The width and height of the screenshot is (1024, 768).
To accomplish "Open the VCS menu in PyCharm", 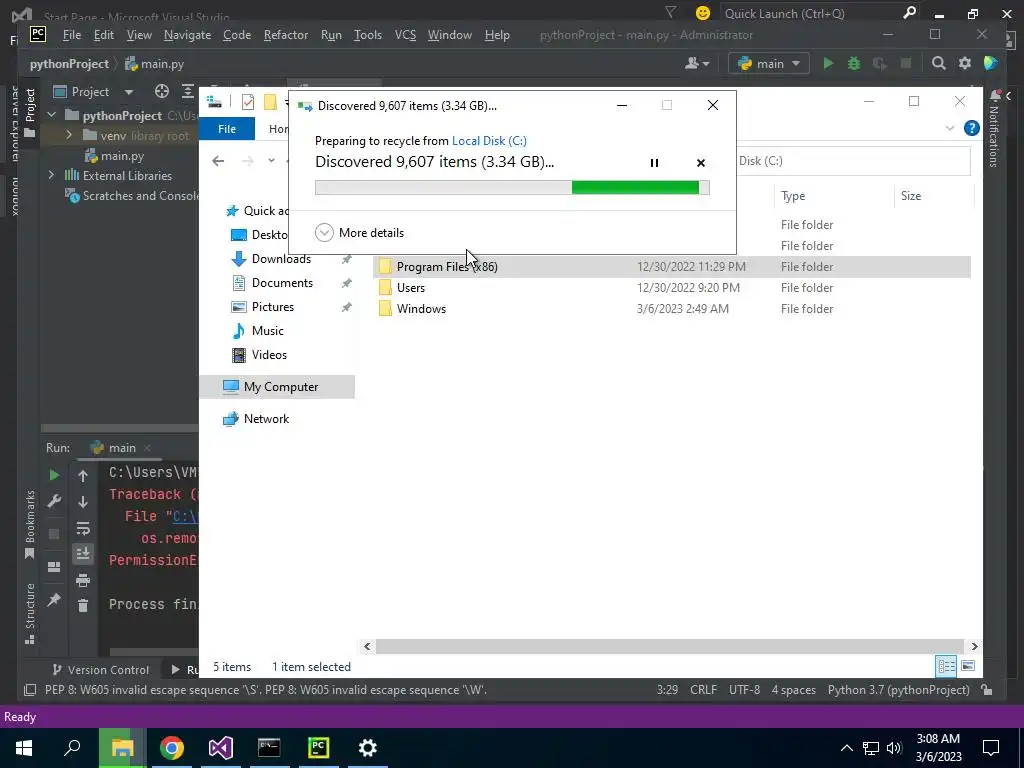I will (x=405, y=35).
